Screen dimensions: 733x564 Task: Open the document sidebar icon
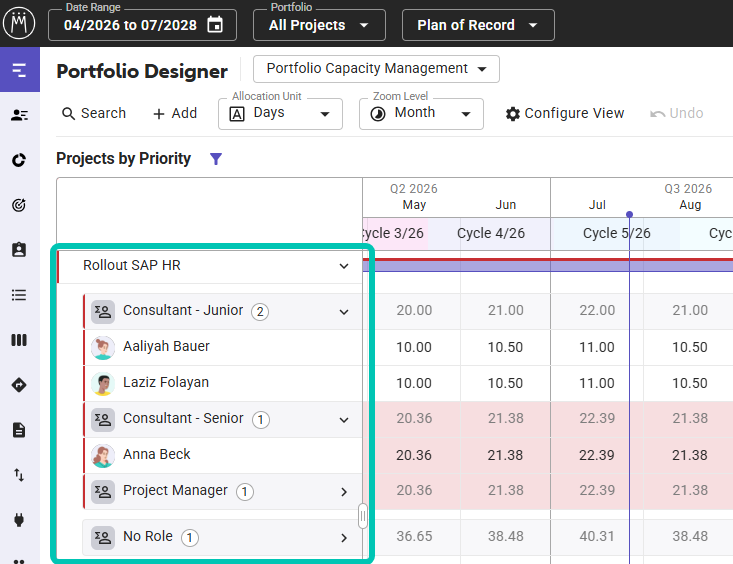point(19,430)
